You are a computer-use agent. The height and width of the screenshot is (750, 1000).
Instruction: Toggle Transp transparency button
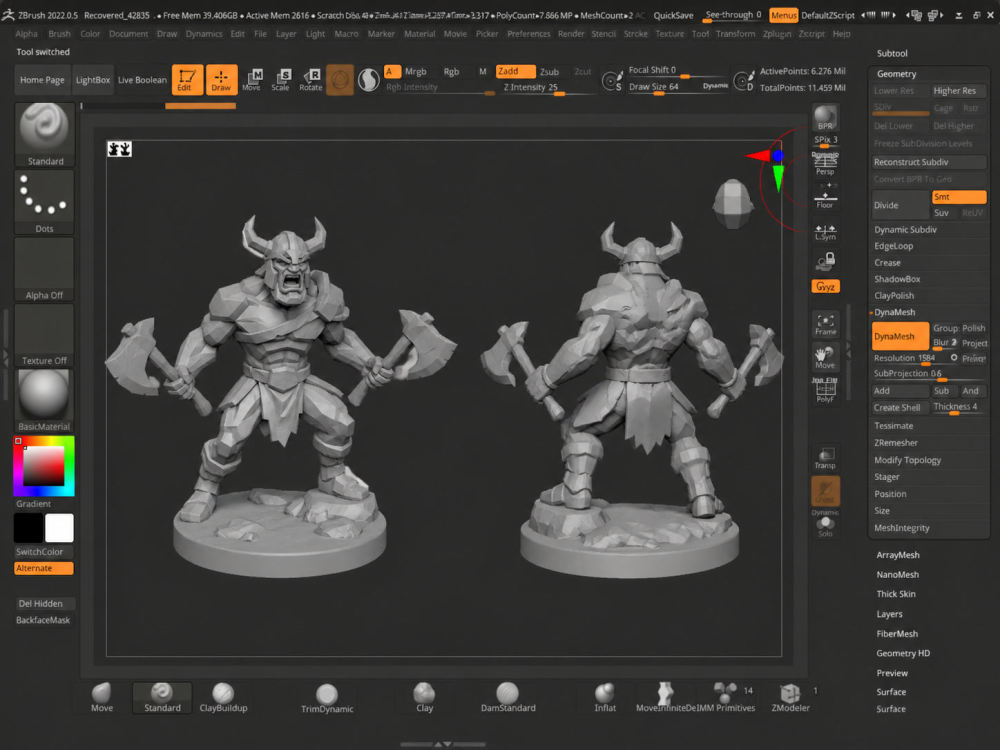coord(825,457)
